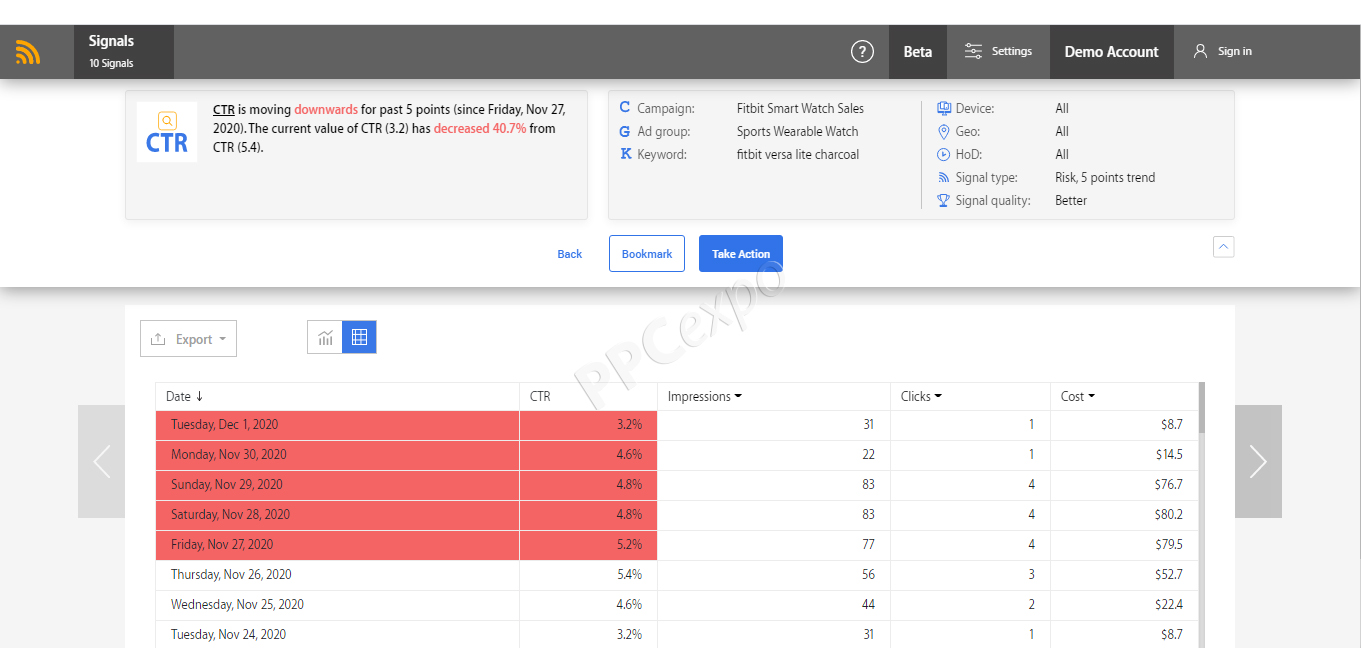Click the Take Action button

(x=741, y=254)
